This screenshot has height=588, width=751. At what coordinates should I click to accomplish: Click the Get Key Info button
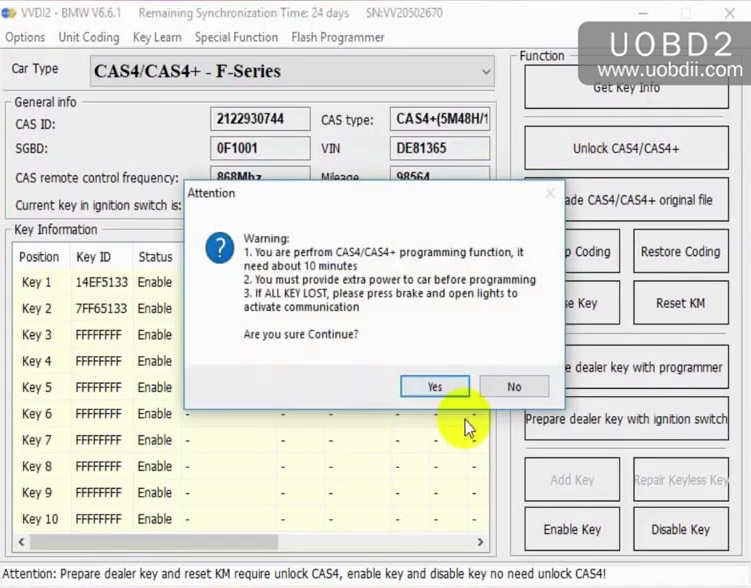click(626, 87)
